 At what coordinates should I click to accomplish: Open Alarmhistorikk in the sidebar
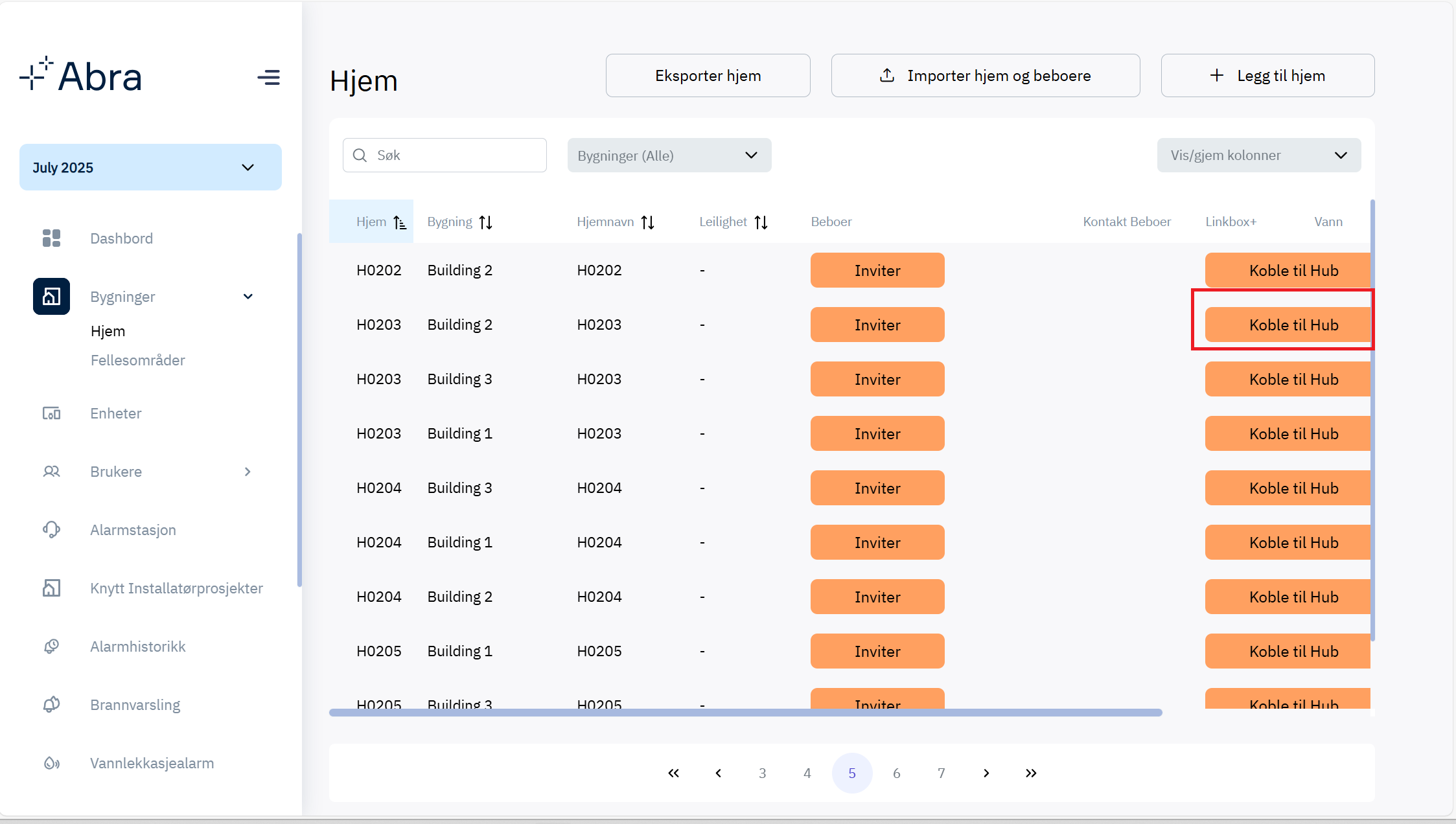[x=137, y=647]
